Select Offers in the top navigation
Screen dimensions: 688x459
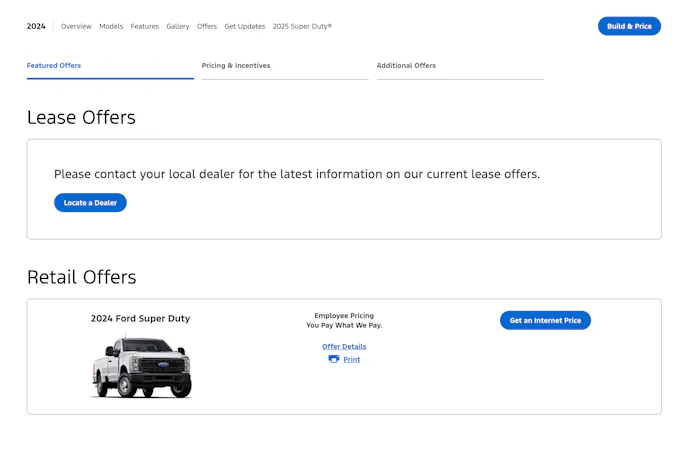click(207, 26)
